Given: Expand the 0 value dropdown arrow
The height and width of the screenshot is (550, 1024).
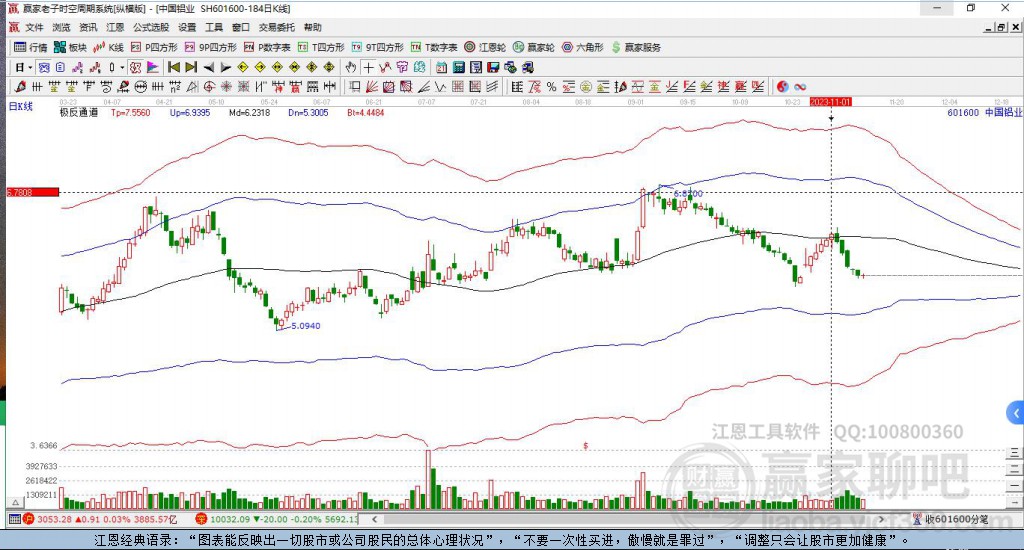Looking at the screenshot, I should coord(122,67).
